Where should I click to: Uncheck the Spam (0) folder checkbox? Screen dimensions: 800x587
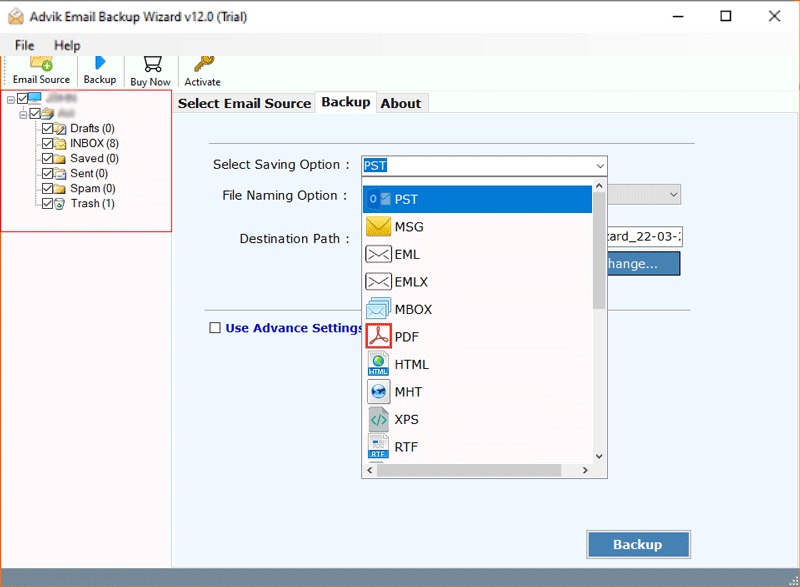point(47,188)
